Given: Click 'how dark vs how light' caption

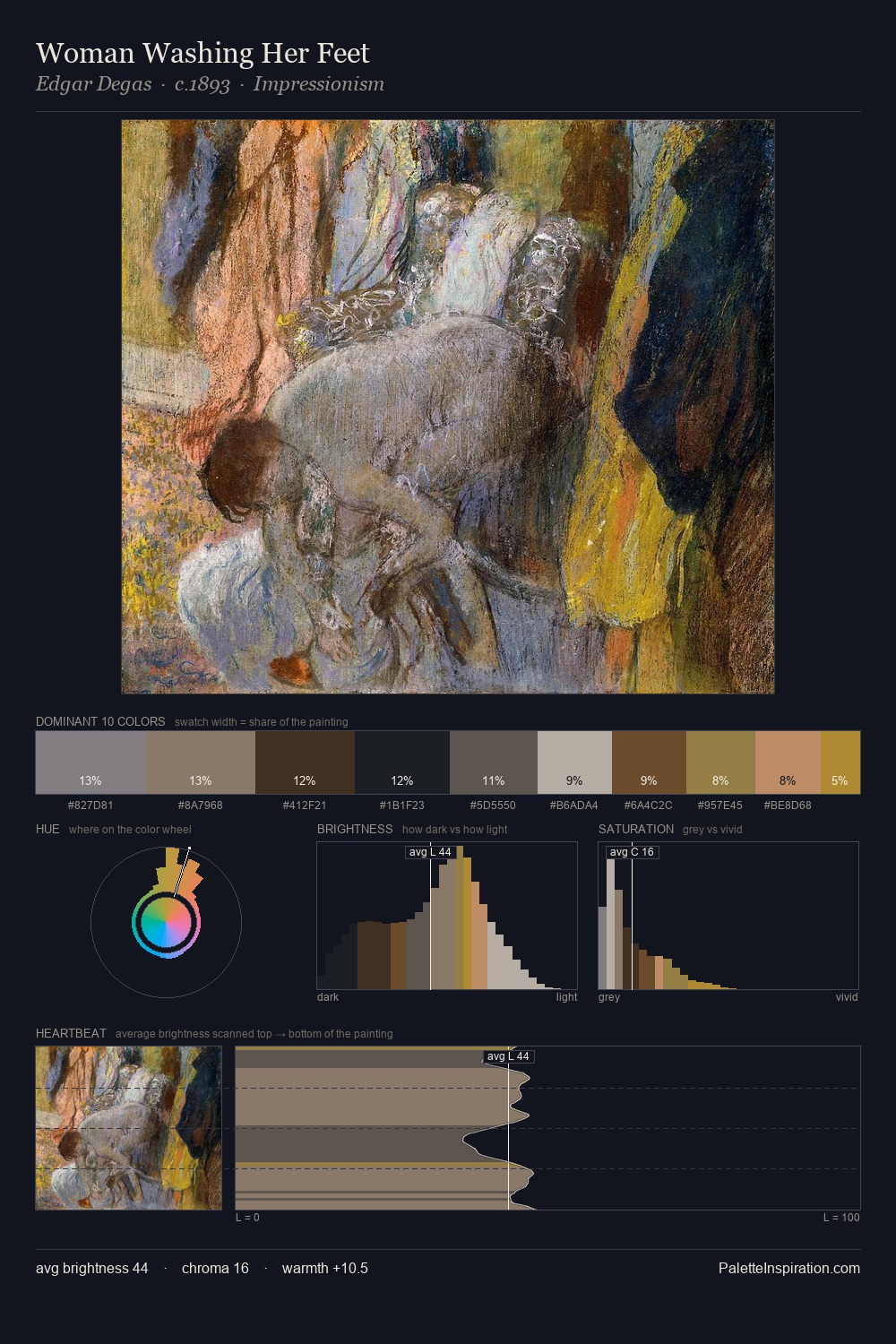Looking at the screenshot, I should coord(455,830).
